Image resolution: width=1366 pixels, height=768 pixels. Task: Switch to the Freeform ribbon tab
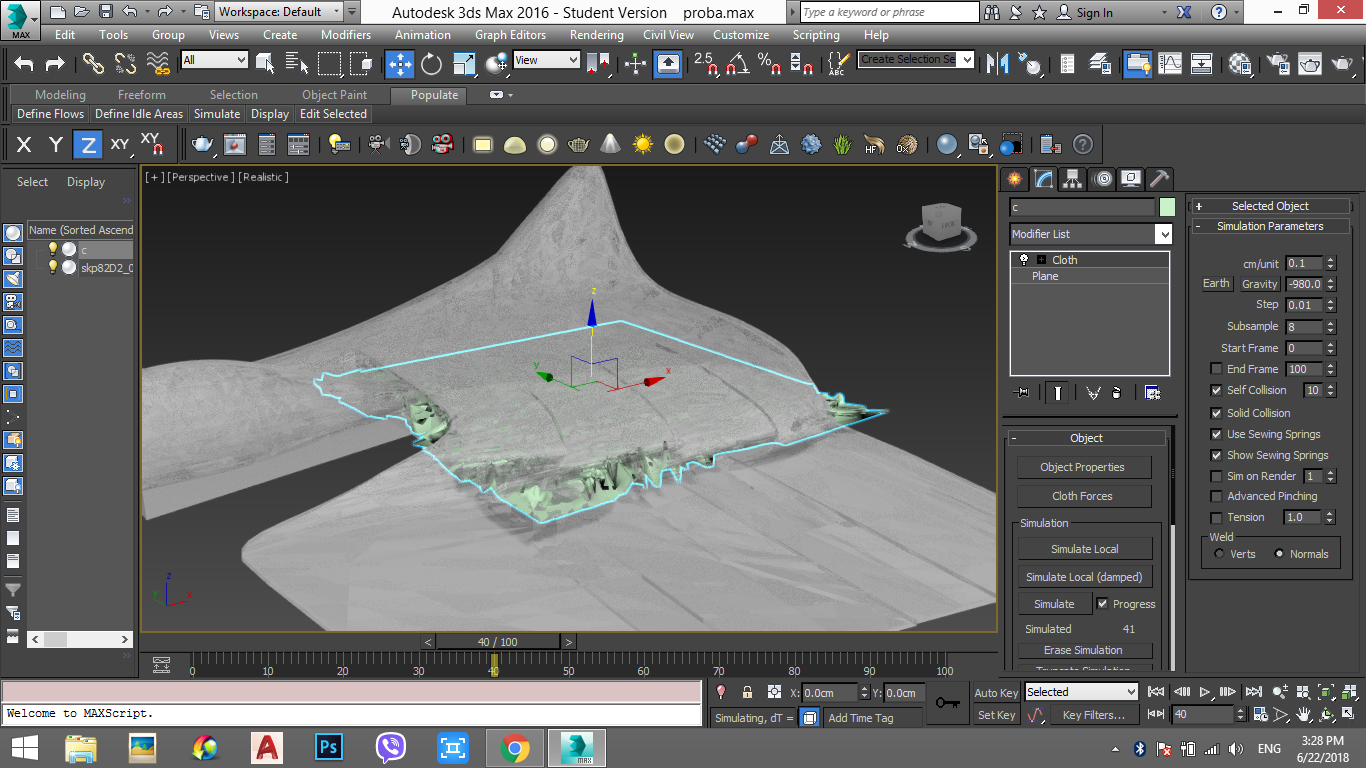click(142, 95)
